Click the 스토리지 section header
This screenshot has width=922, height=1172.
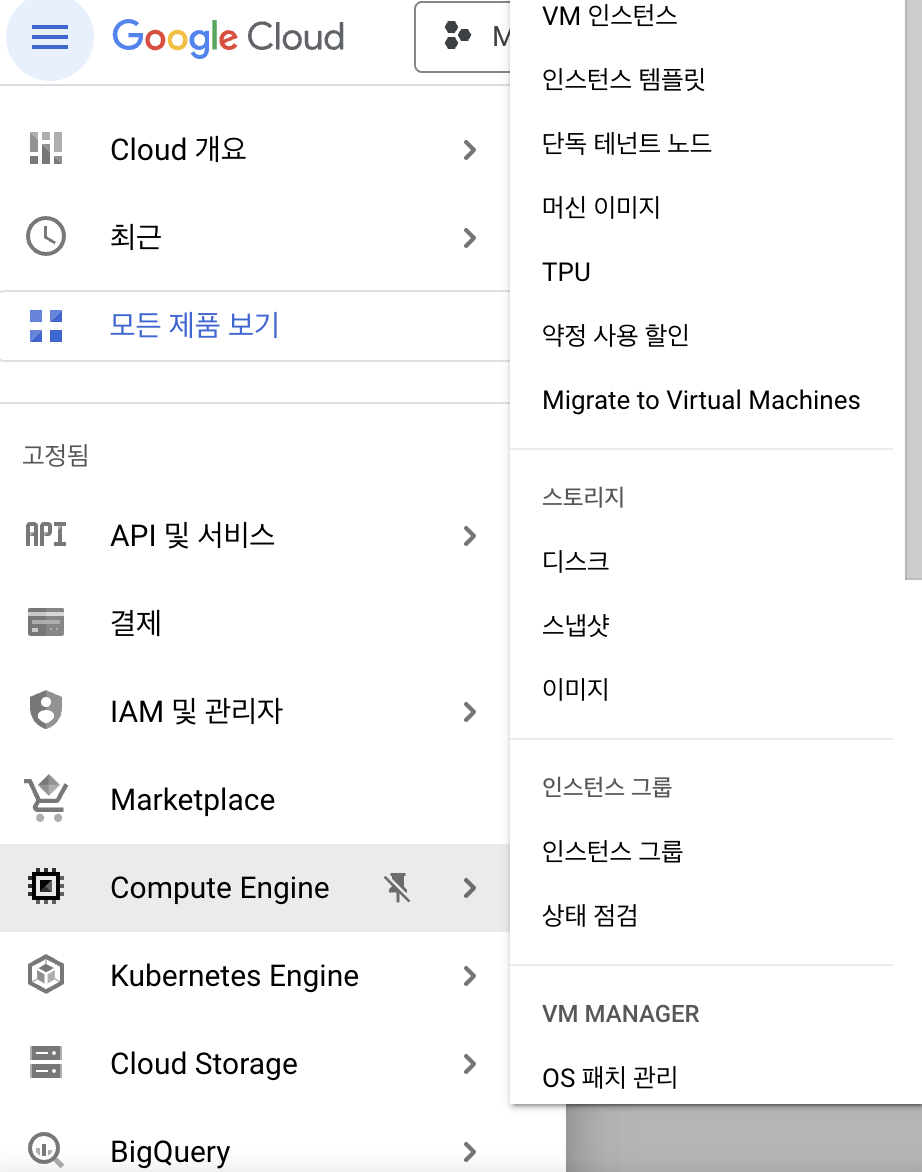[583, 497]
